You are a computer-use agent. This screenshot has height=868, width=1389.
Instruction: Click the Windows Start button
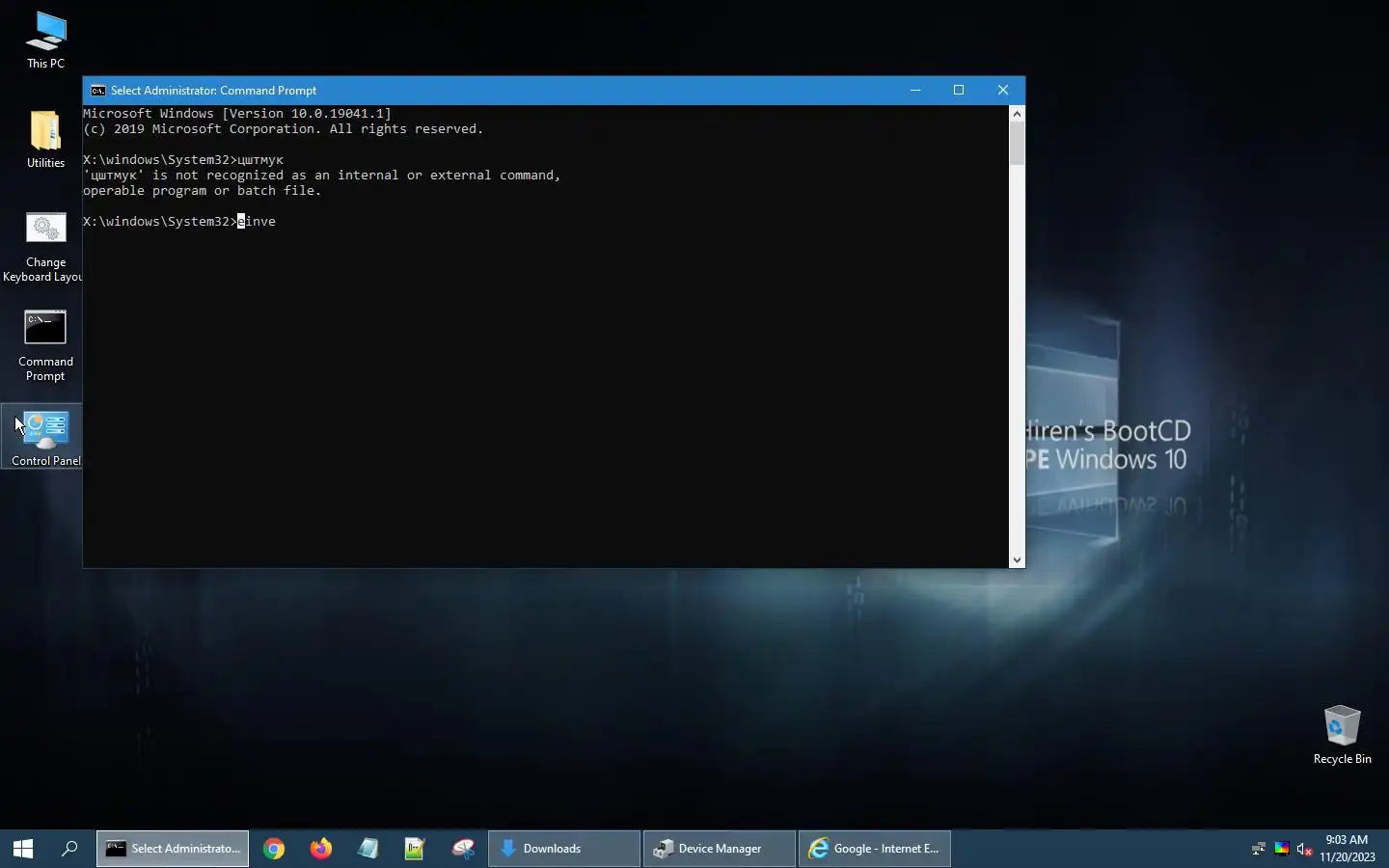23,849
